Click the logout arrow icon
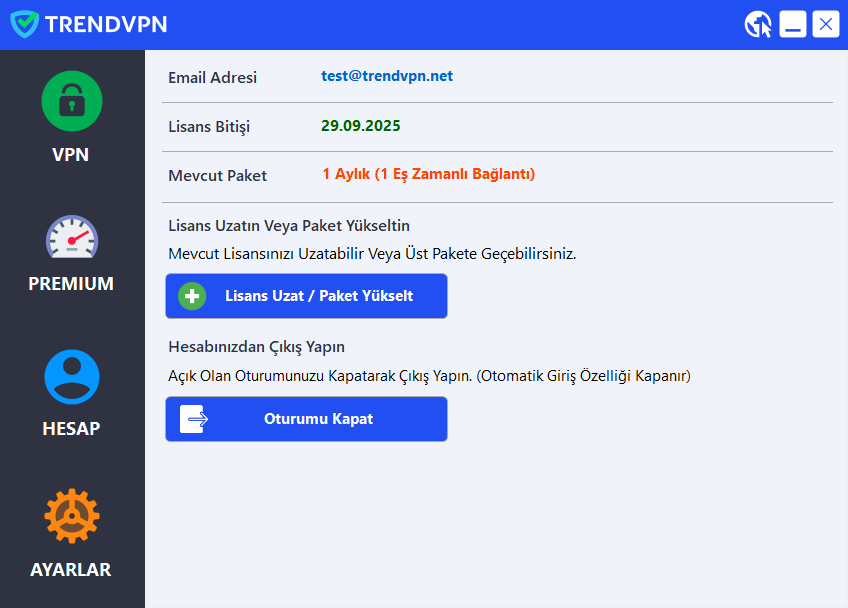Screen dimensions: 848x608 pyautogui.click(x=192, y=419)
